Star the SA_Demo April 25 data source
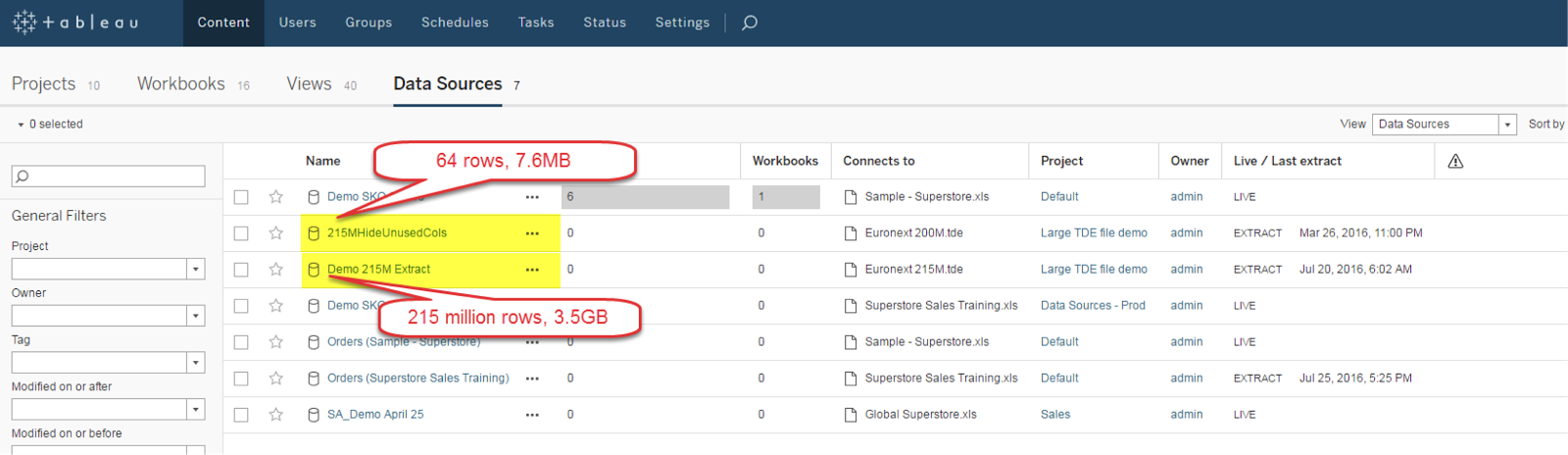 pos(276,415)
